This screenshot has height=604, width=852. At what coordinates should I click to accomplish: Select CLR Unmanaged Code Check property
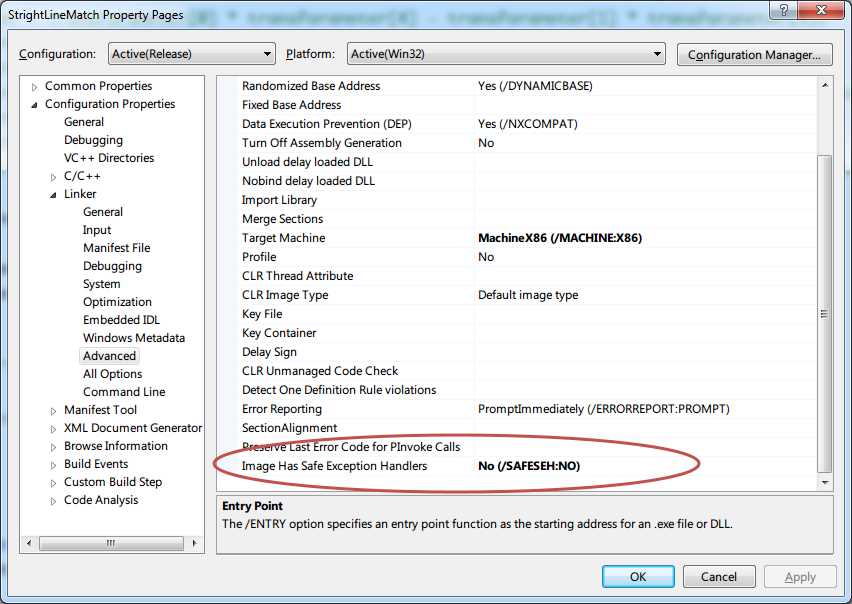coord(320,371)
